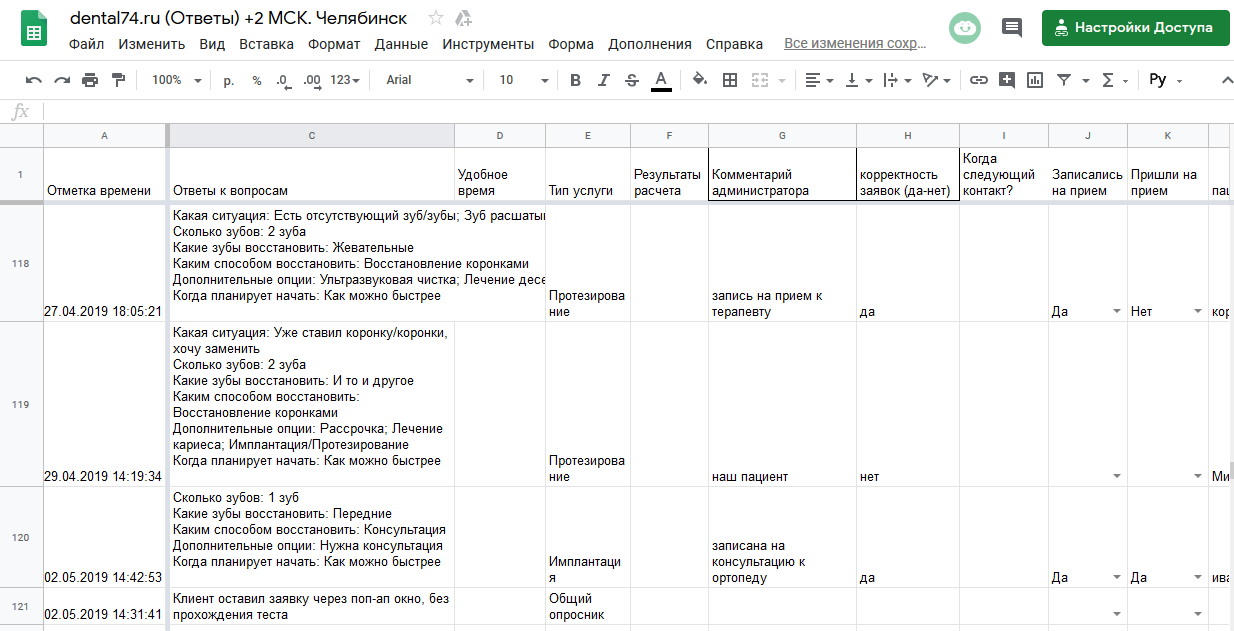Open text rotation options
Image resolution: width=1234 pixels, height=631 pixels.
point(936,80)
